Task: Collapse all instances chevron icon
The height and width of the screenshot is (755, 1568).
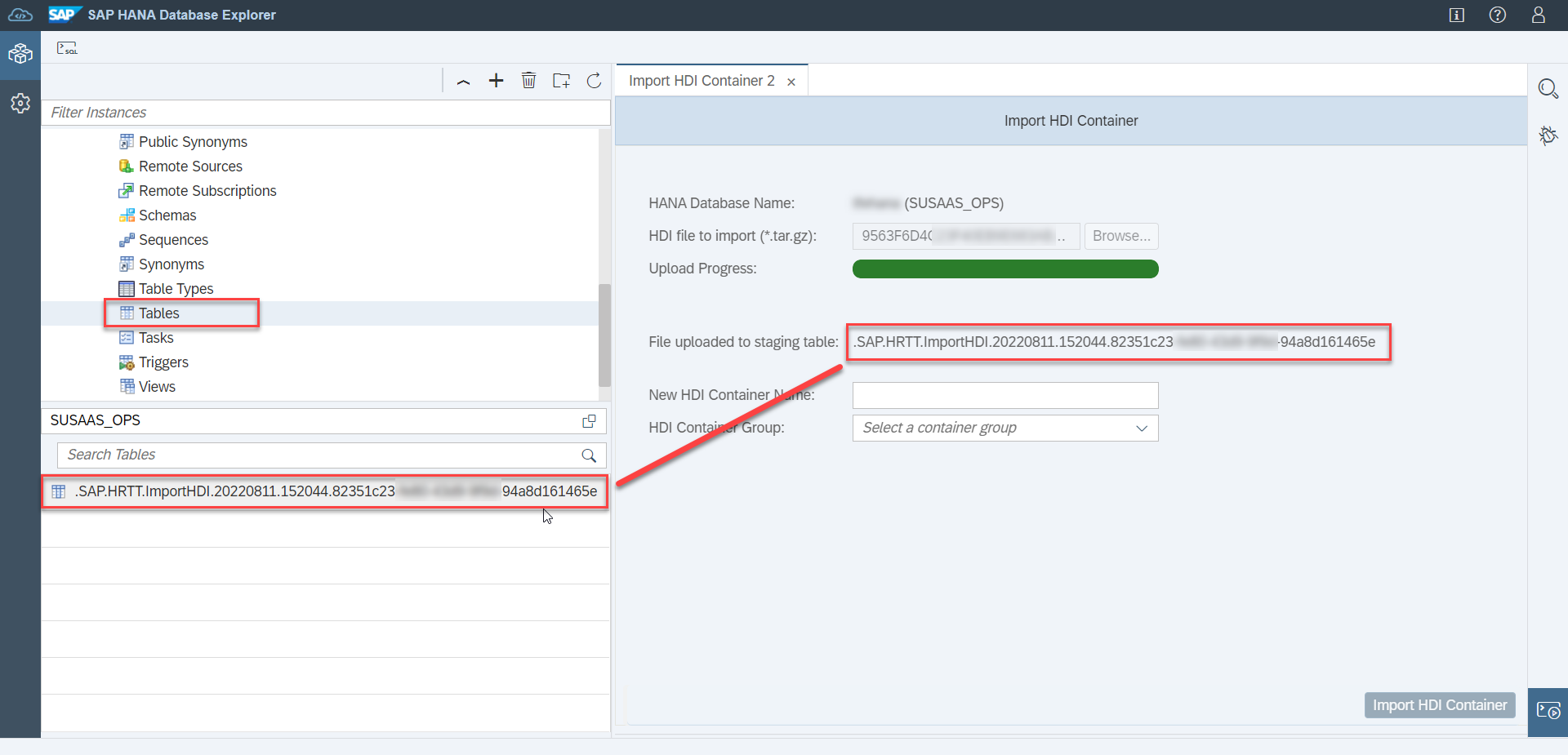Action: pos(463,81)
